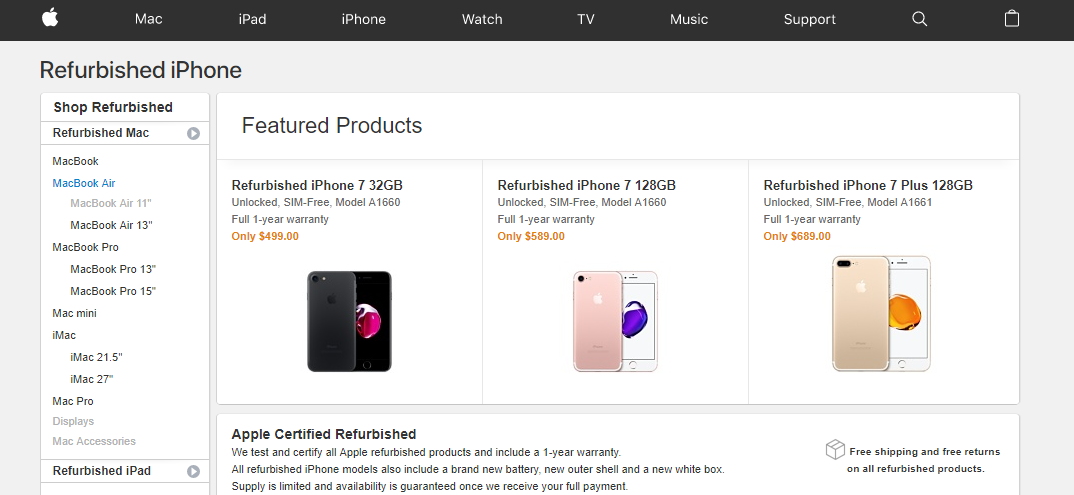Open Refurbished iPhone 7 32GB link
This screenshot has width=1074, height=495.
click(x=317, y=185)
